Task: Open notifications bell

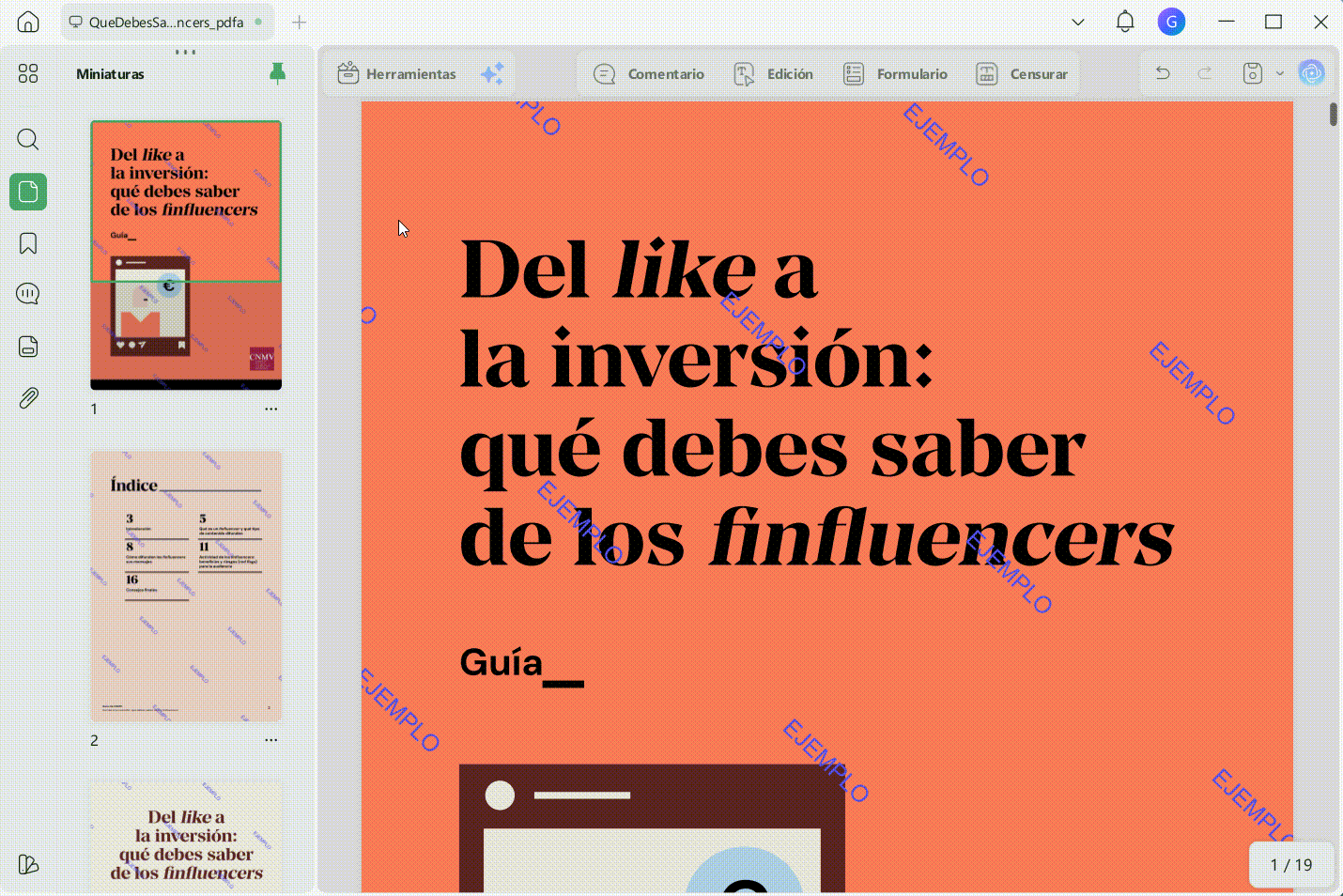Action: [x=1125, y=22]
